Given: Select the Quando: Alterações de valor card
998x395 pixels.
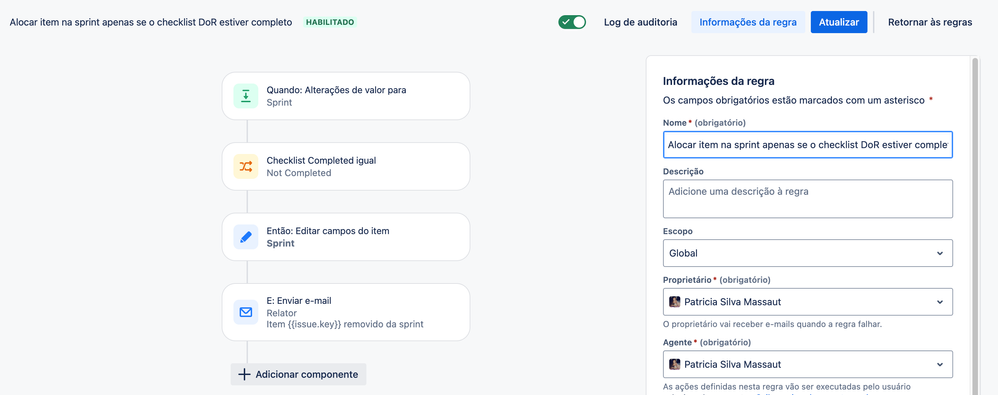Looking at the screenshot, I should [x=346, y=96].
